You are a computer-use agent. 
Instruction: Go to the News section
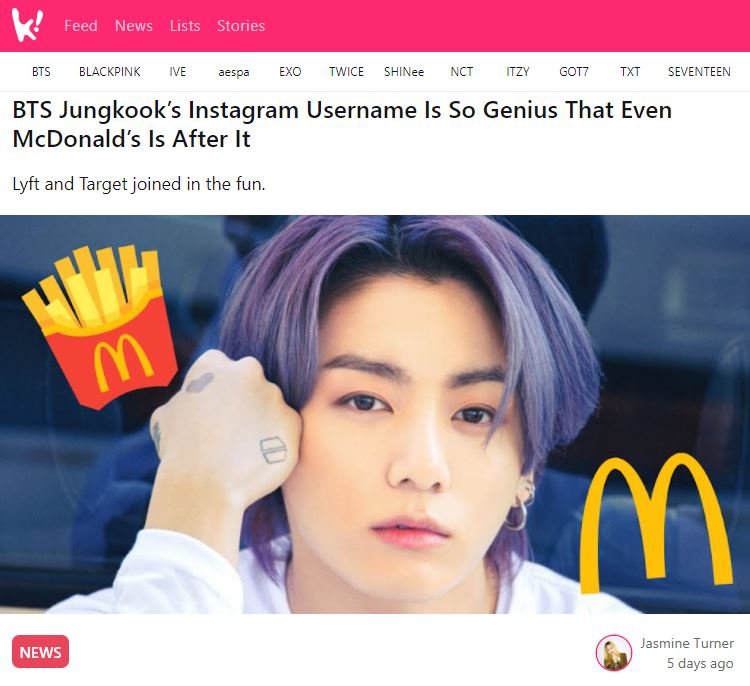tap(133, 26)
